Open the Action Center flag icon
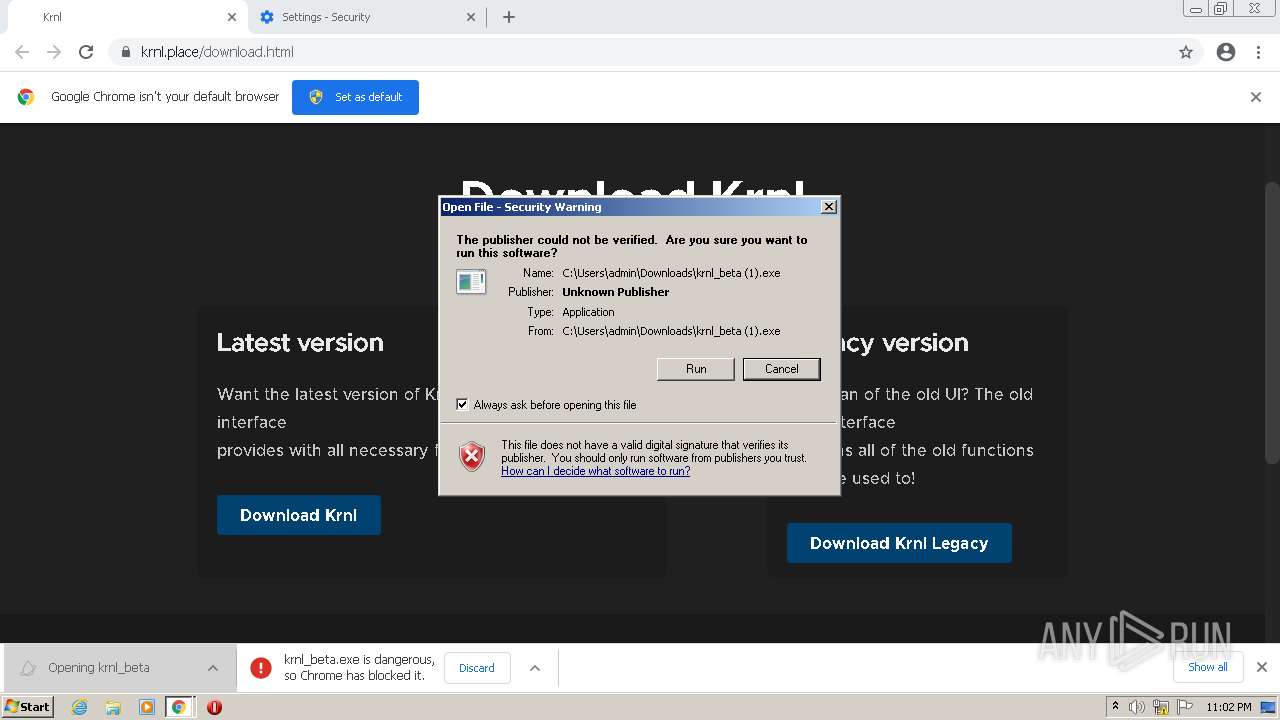This screenshot has width=1280, height=720. pos(1183,707)
